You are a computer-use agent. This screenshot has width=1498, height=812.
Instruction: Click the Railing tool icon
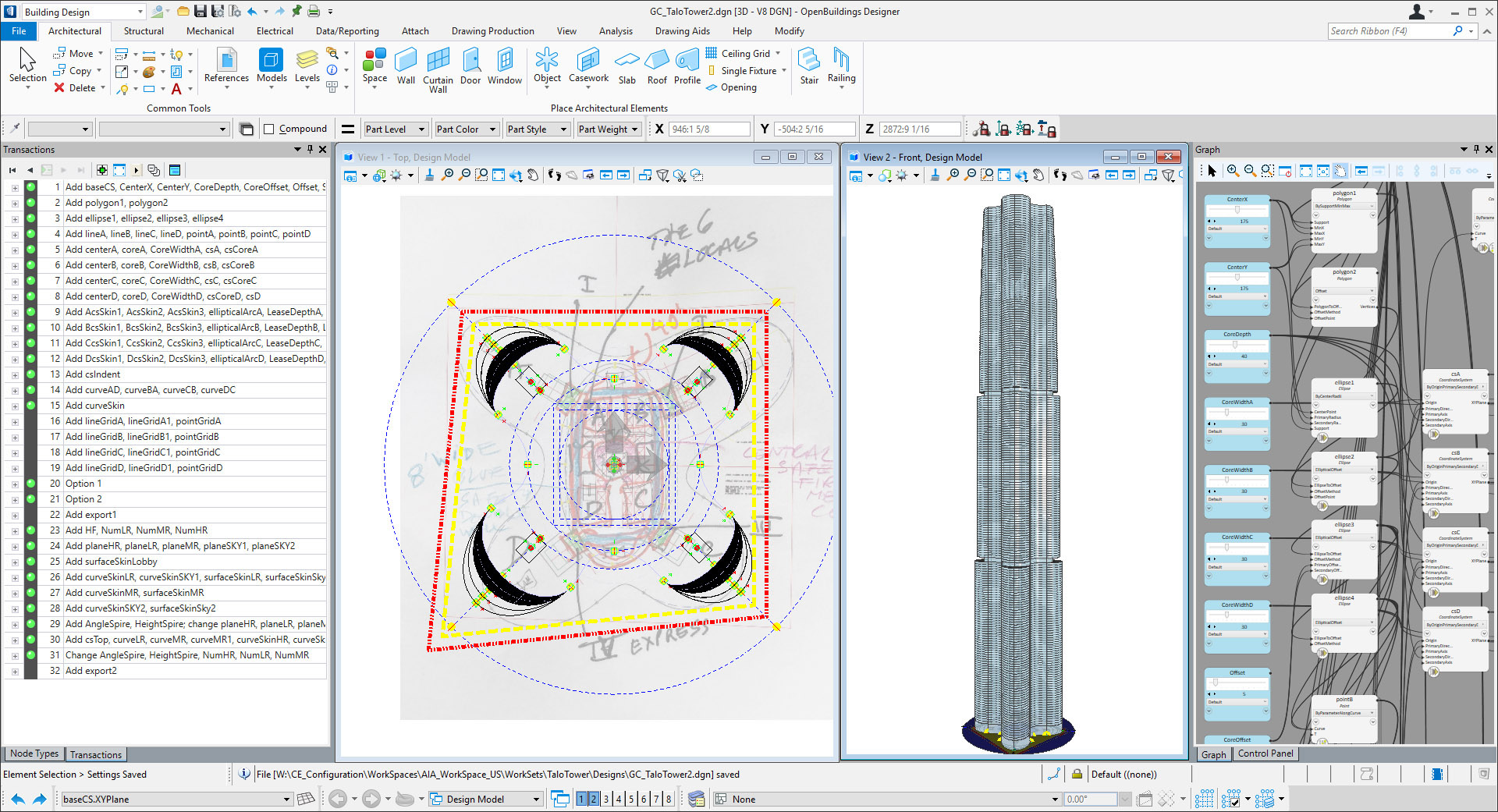[841, 66]
